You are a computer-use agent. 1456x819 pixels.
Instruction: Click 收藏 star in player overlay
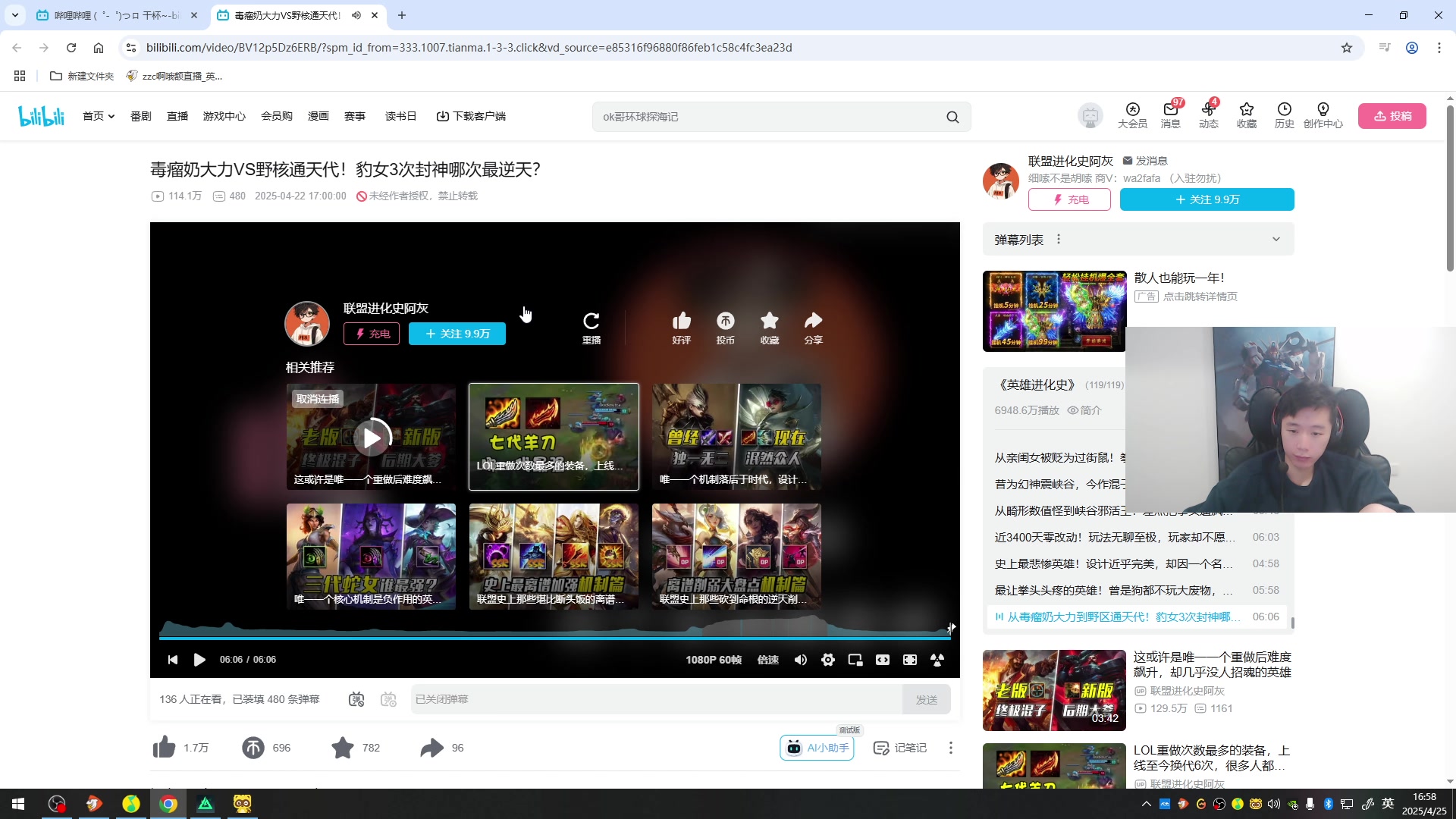point(770,328)
